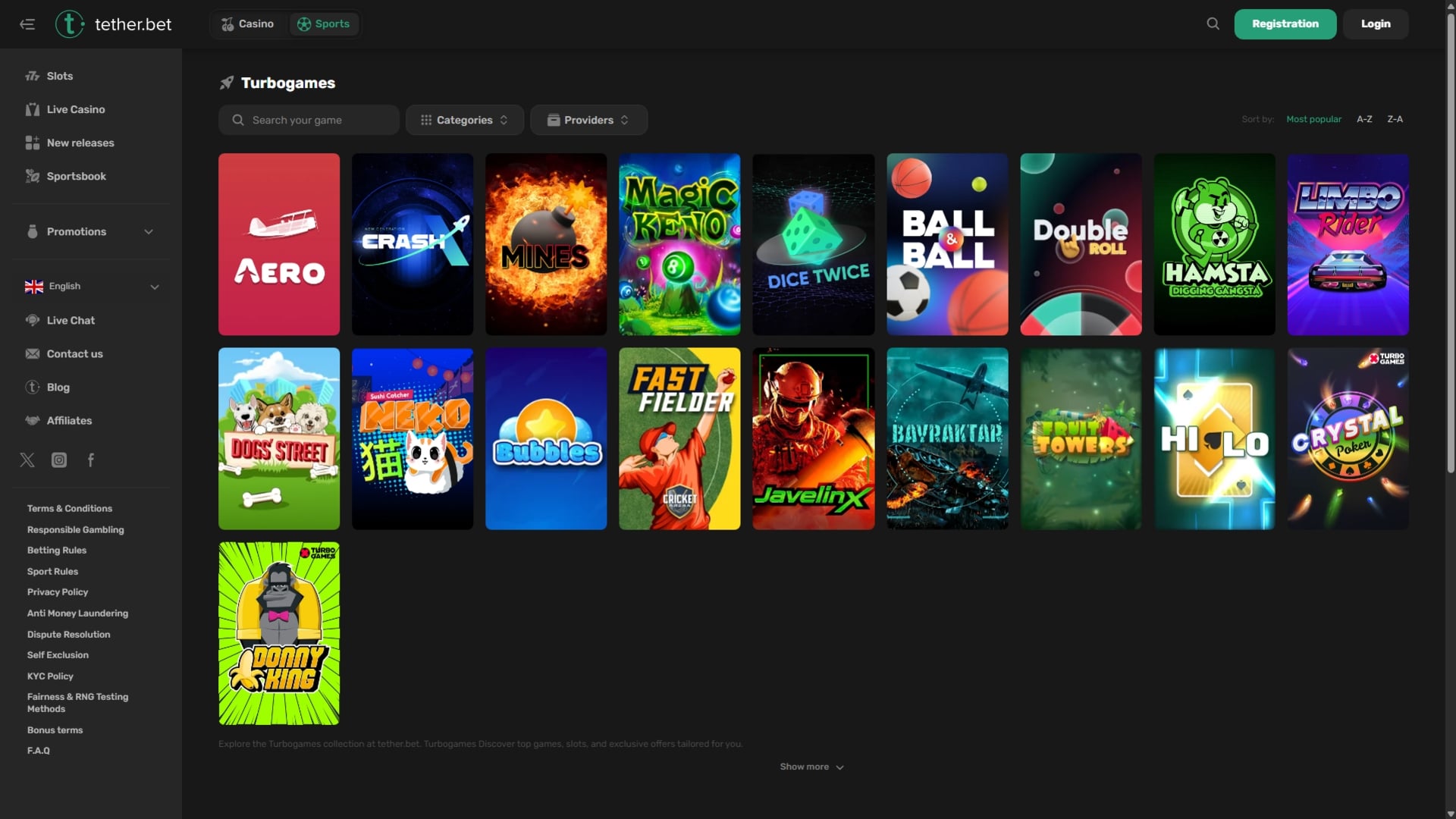The width and height of the screenshot is (1456, 819).
Task: Open the Providers dropdown
Action: pyautogui.click(x=588, y=120)
